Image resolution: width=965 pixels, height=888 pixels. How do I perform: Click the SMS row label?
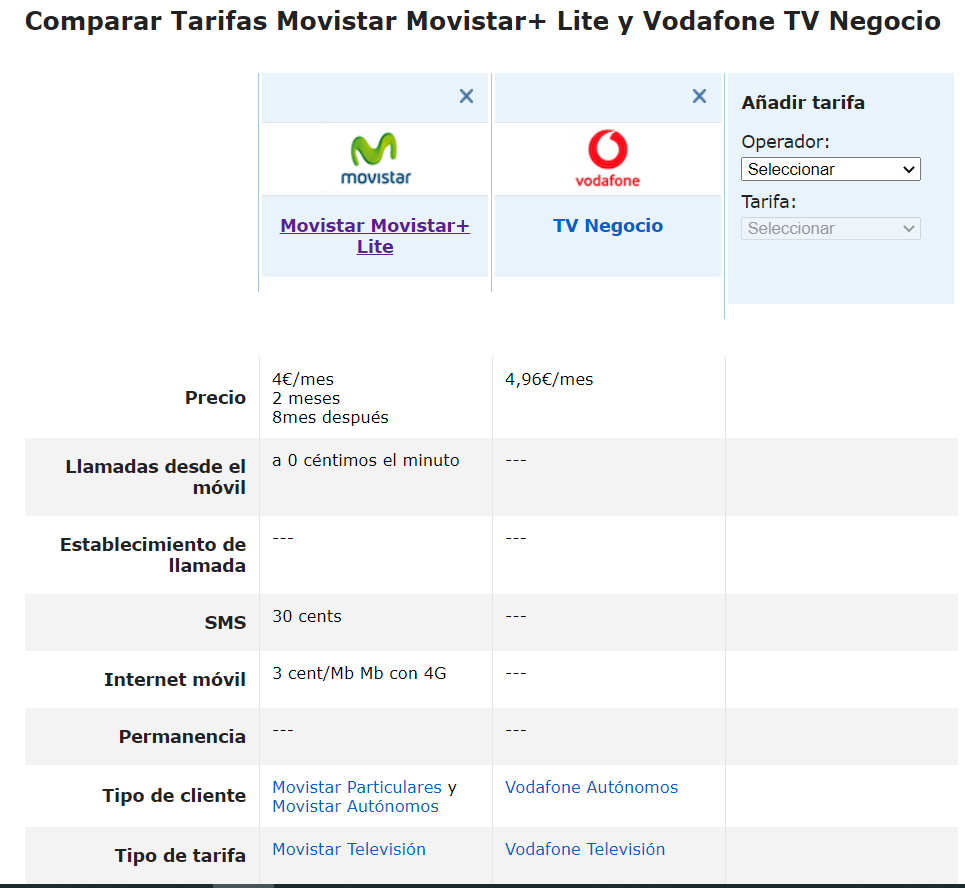click(225, 623)
